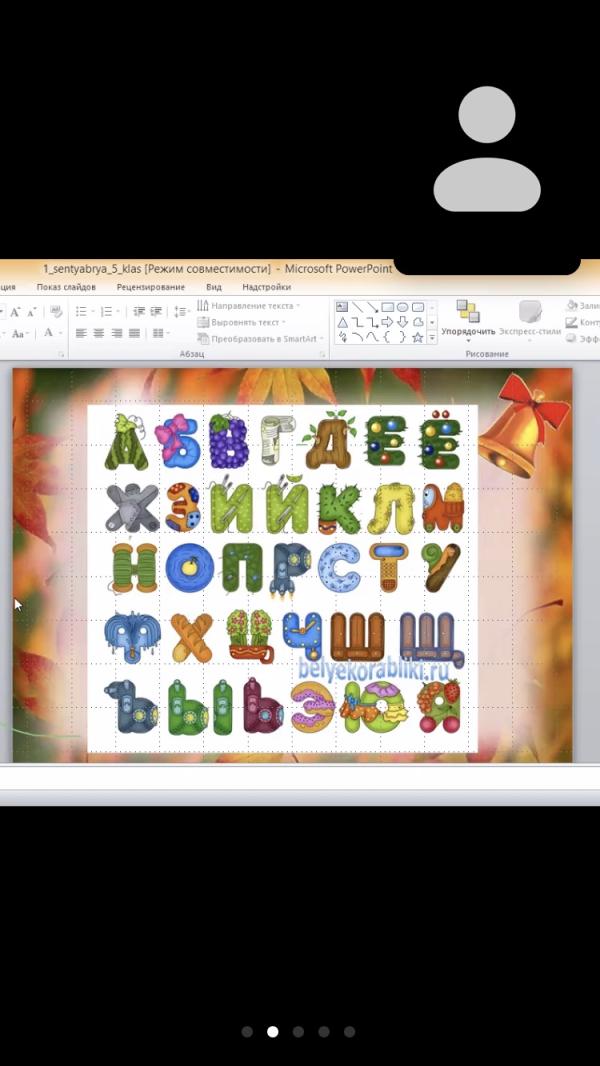Toggle align text left
The height and width of the screenshot is (1066, 600).
tap(81, 333)
